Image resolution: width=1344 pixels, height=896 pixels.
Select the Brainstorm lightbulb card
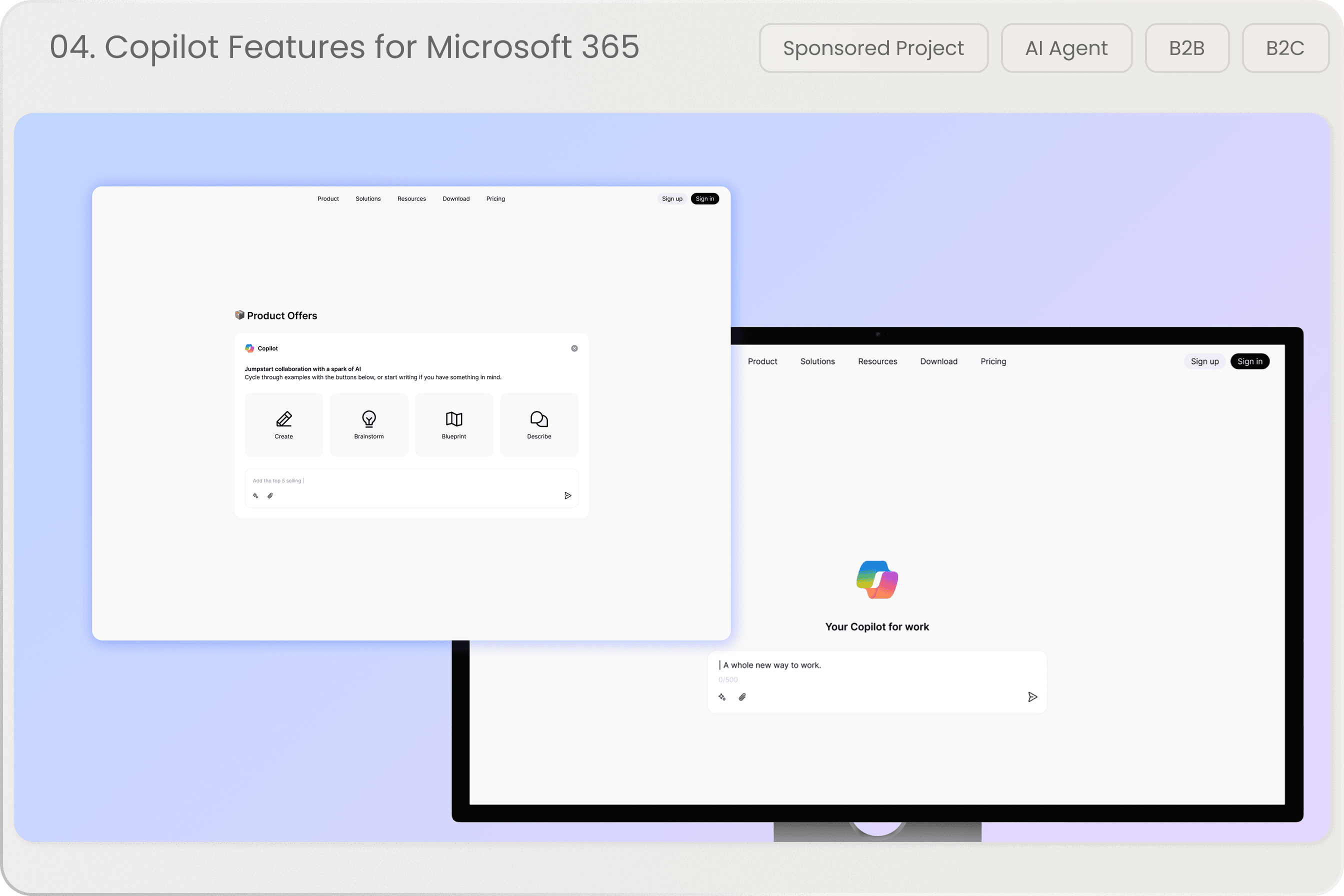369,424
